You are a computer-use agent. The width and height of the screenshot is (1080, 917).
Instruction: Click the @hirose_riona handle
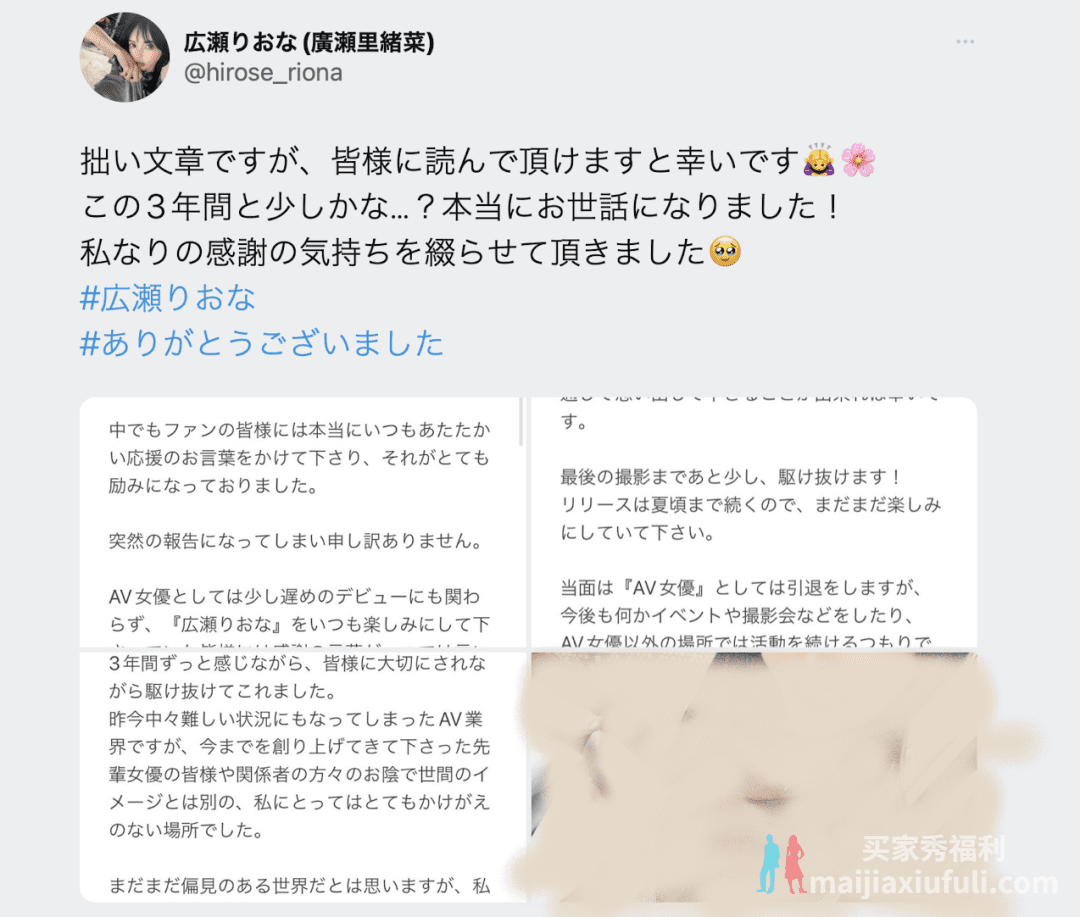[263, 72]
